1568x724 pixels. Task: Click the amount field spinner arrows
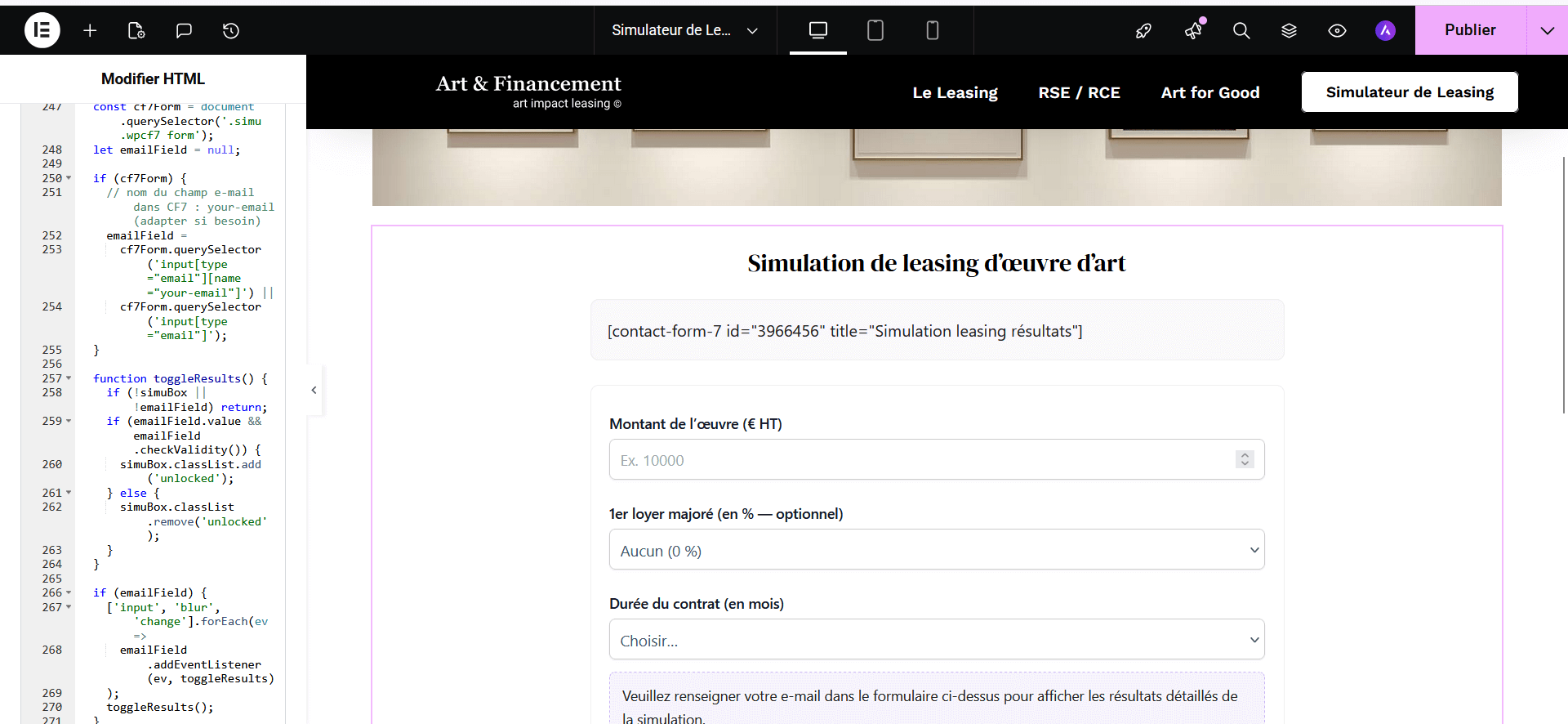(x=1245, y=459)
